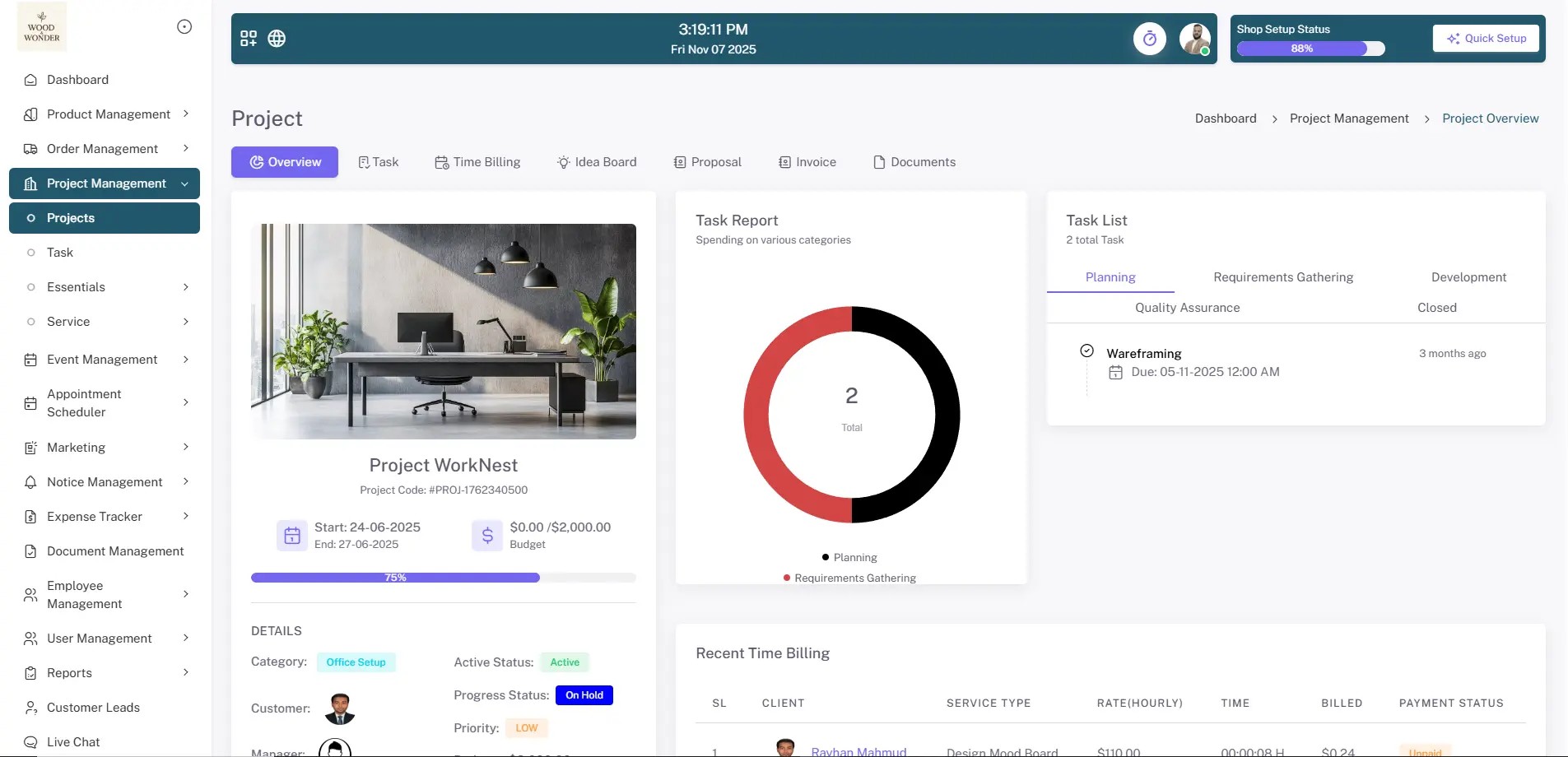The width and height of the screenshot is (1568, 757).
Task: Open the stopwatch timer icon near profile avatar
Action: click(x=1150, y=38)
